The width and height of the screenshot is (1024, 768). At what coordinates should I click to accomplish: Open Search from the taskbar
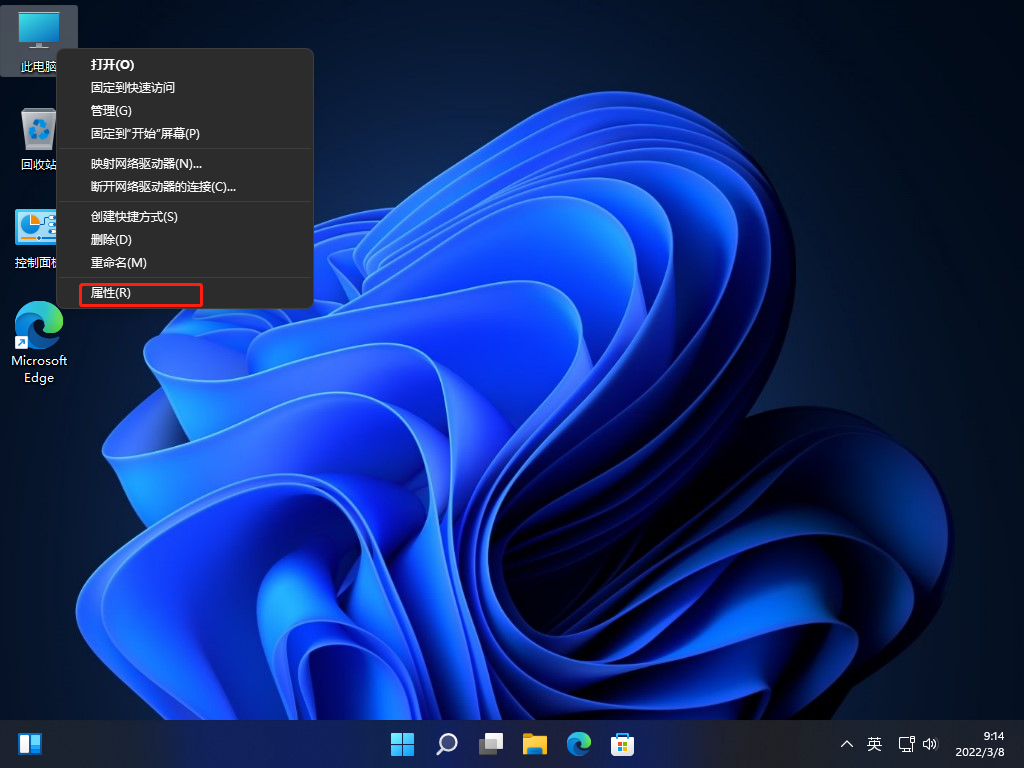(x=447, y=743)
